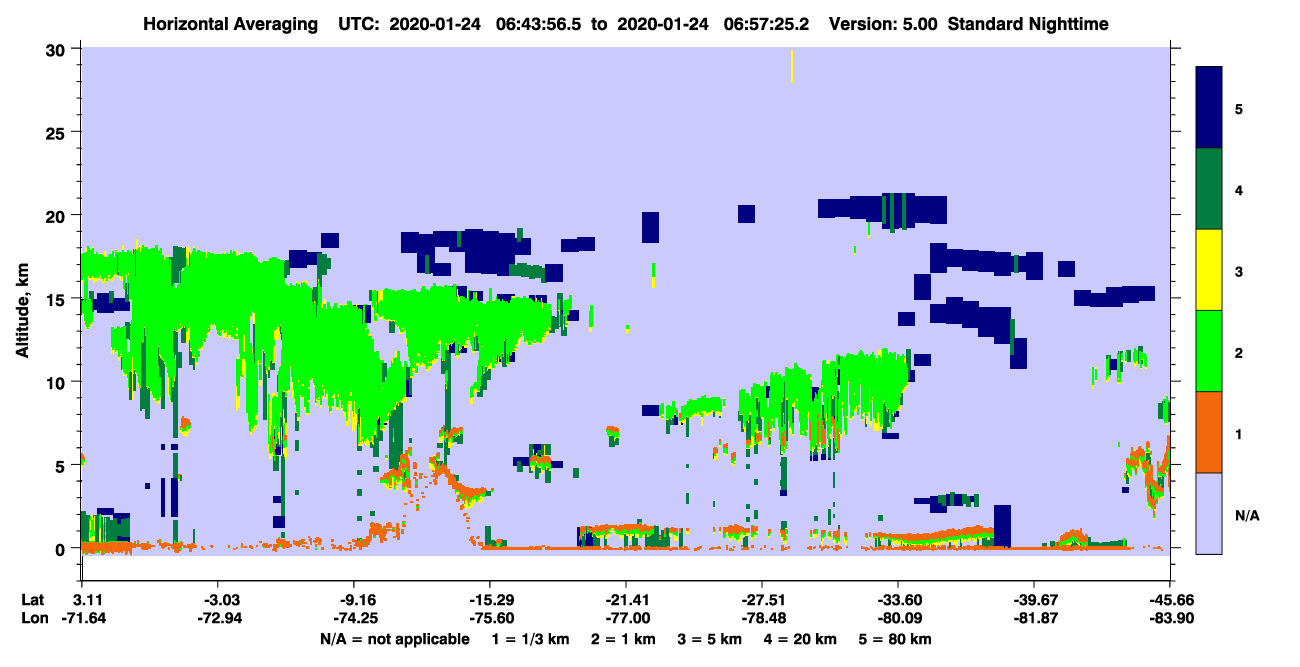
Task: Click latitude value '-3.03'
Action: [x=219, y=599]
